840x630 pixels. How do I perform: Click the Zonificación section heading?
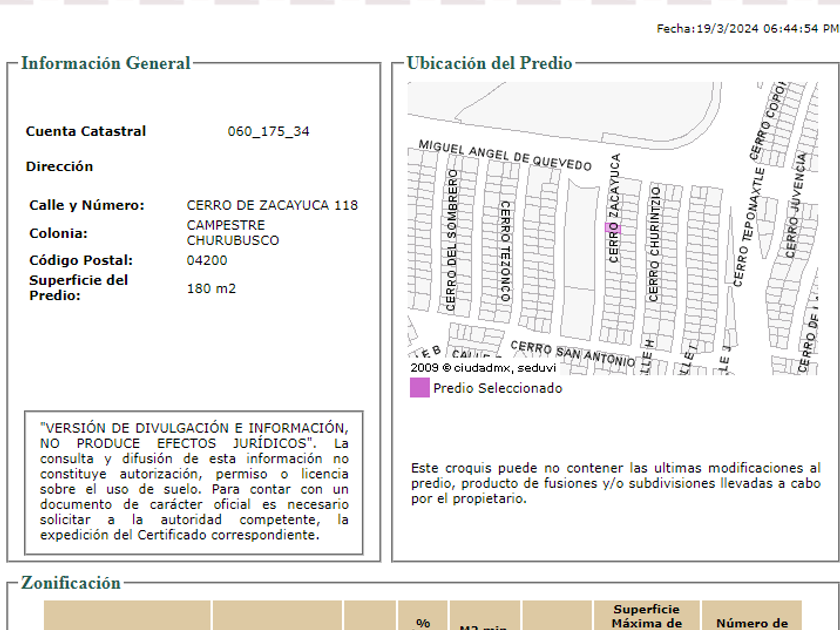(71, 583)
